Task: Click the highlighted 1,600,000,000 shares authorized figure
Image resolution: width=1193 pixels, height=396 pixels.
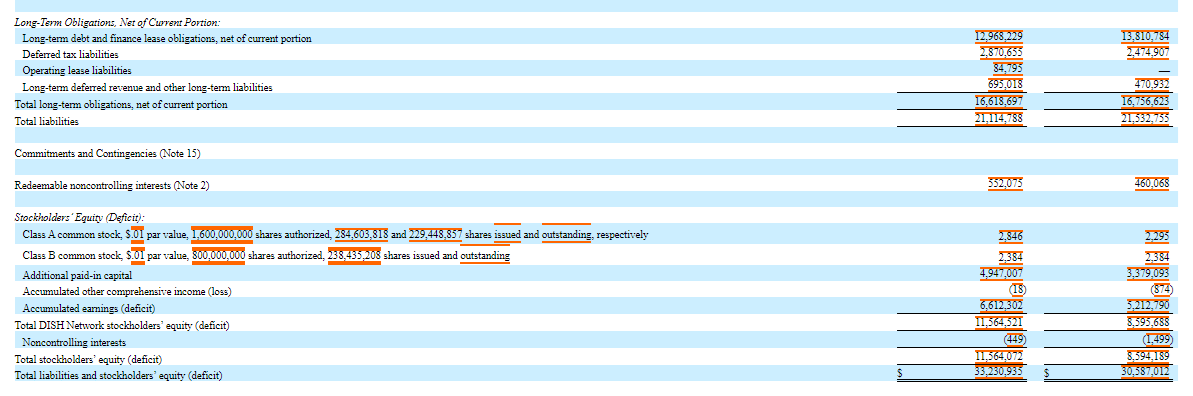Action: point(222,235)
